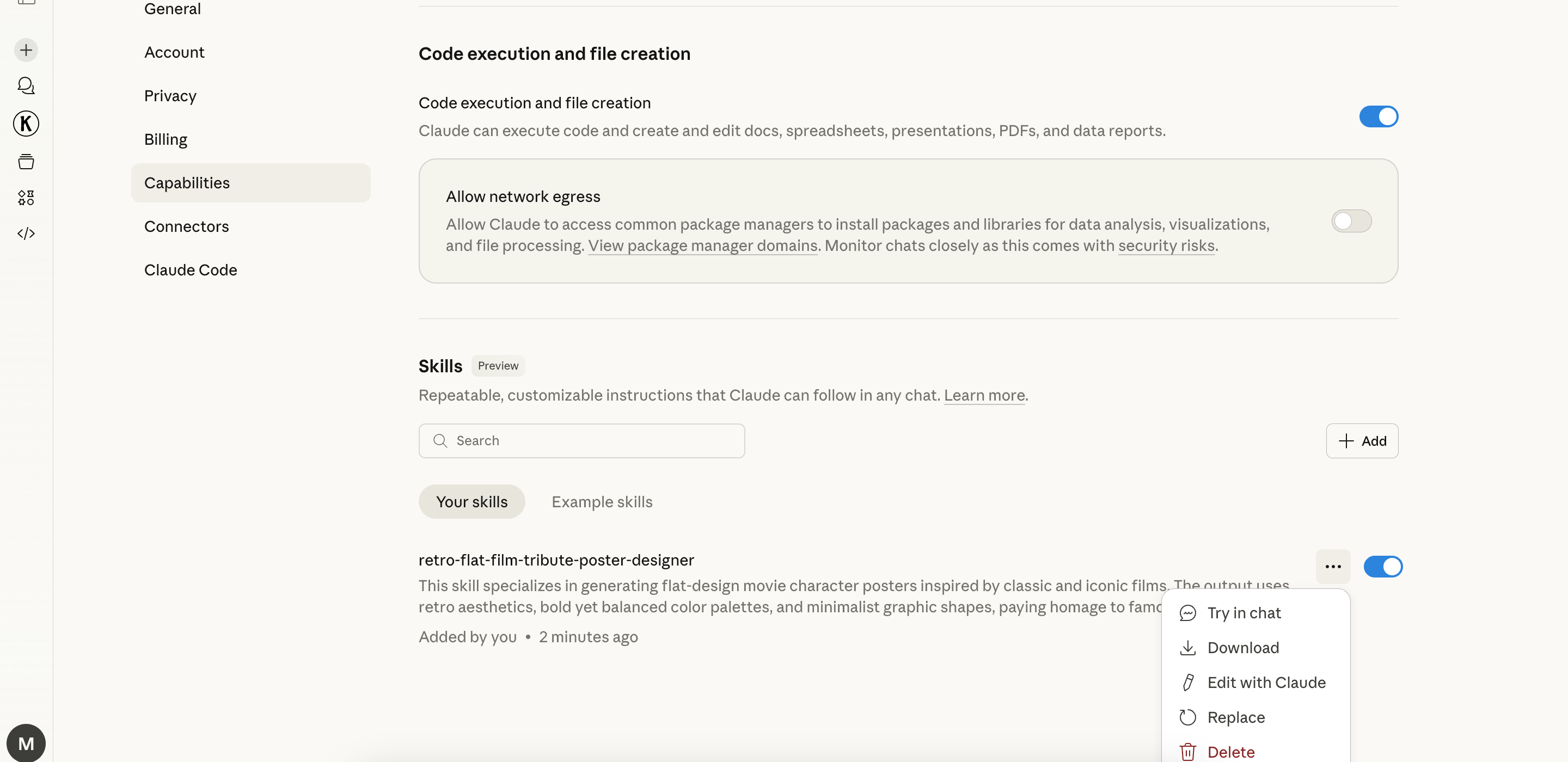
Task: Turn off retro-flat-film-tribute-poster-designer skill toggle
Action: [x=1382, y=567]
